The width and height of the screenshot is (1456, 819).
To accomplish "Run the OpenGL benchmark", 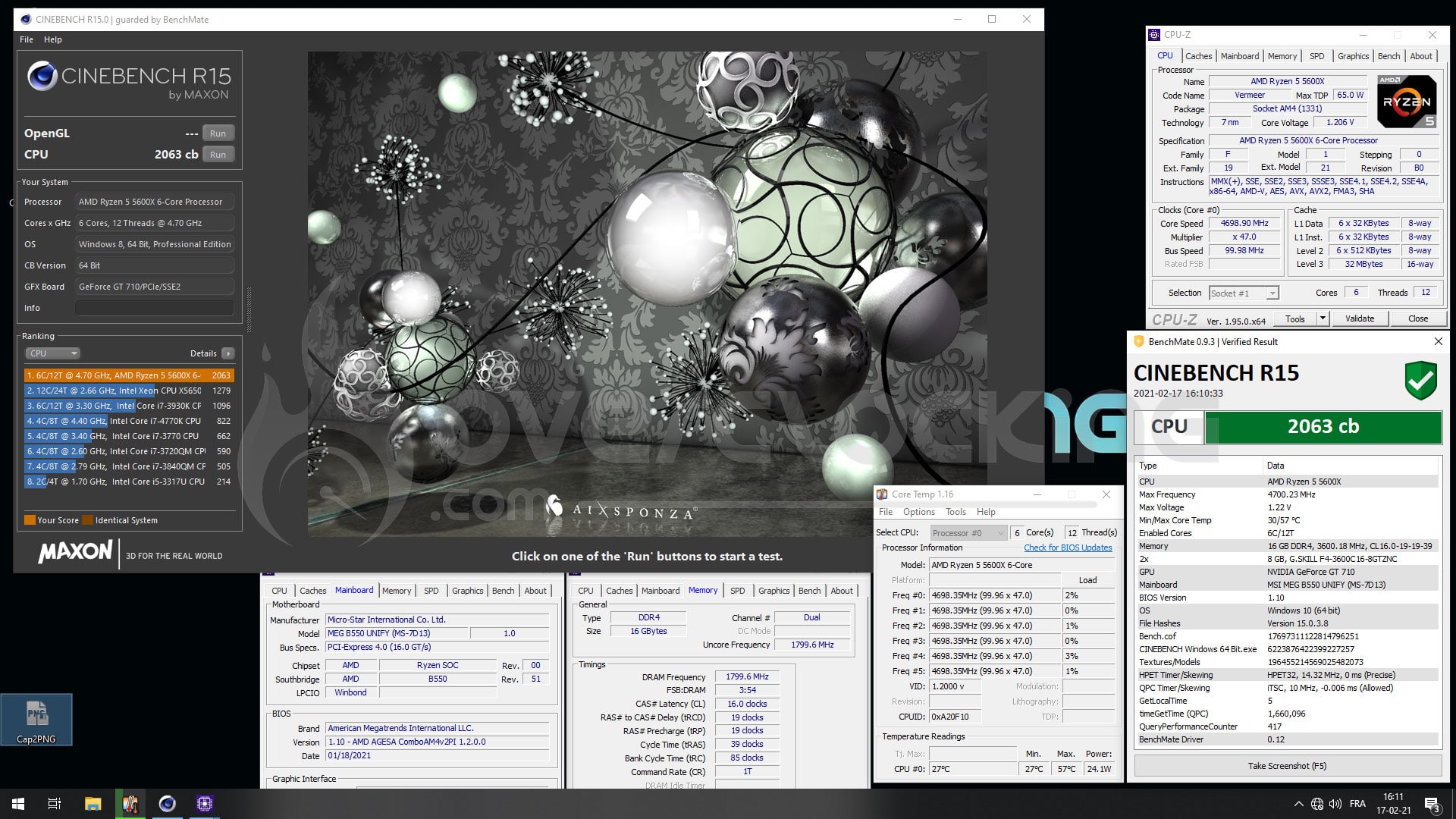I will pyautogui.click(x=218, y=133).
